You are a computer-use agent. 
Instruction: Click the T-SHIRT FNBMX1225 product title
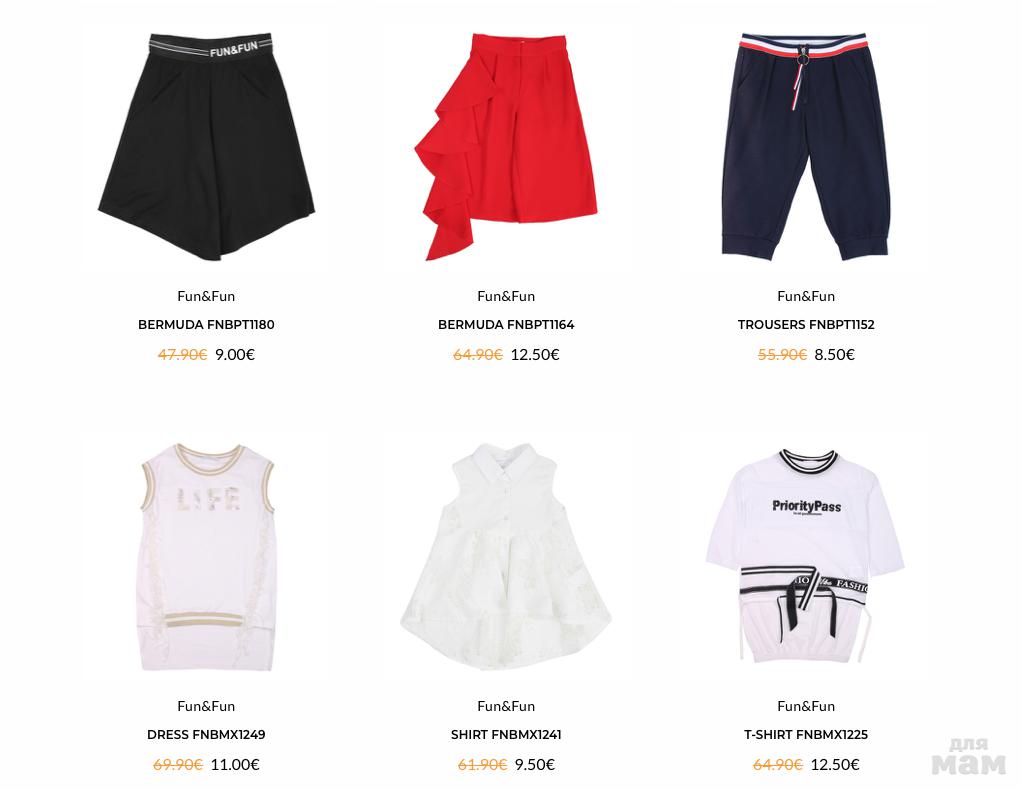pos(806,735)
